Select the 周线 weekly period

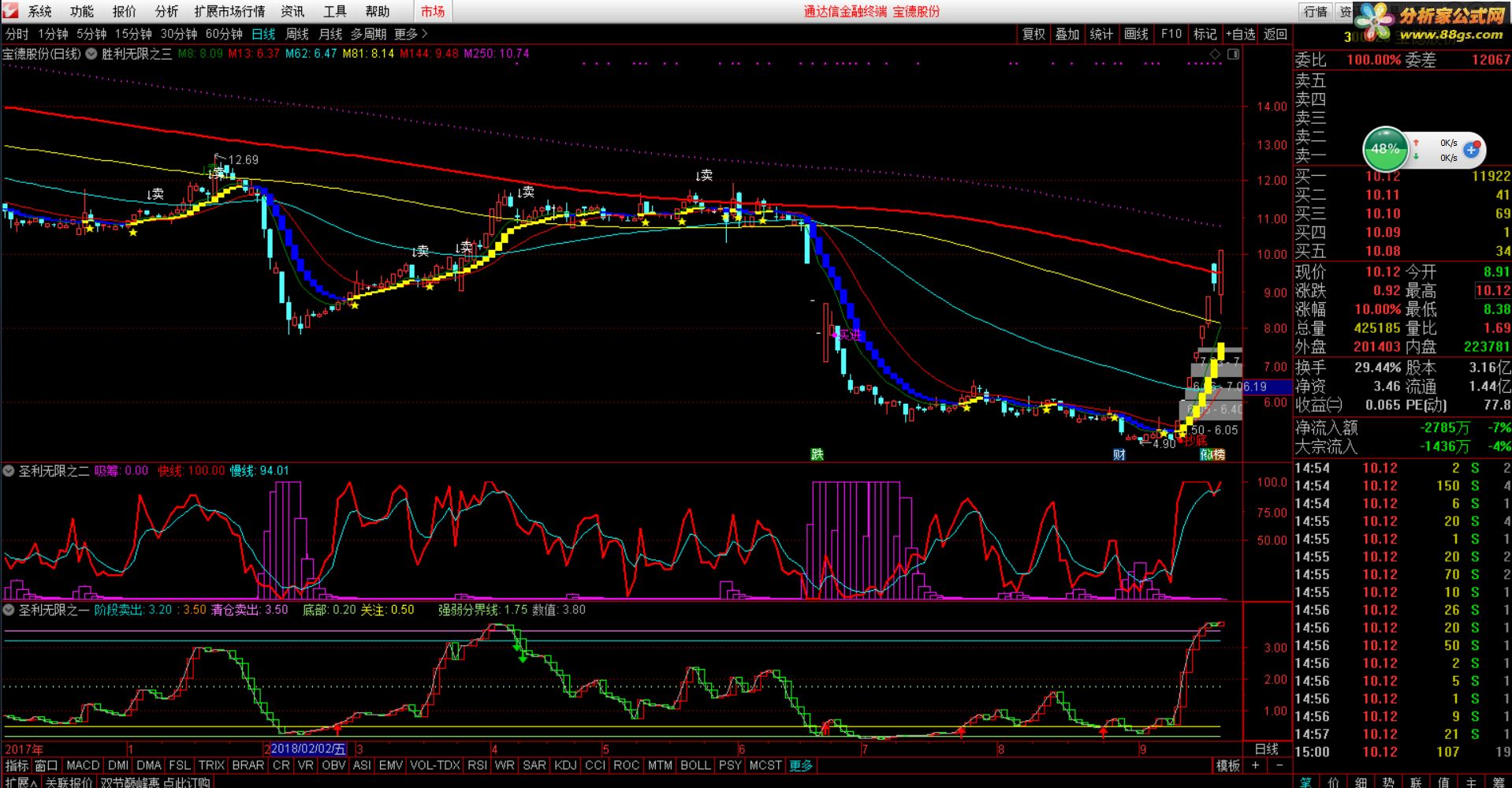[297, 34]
